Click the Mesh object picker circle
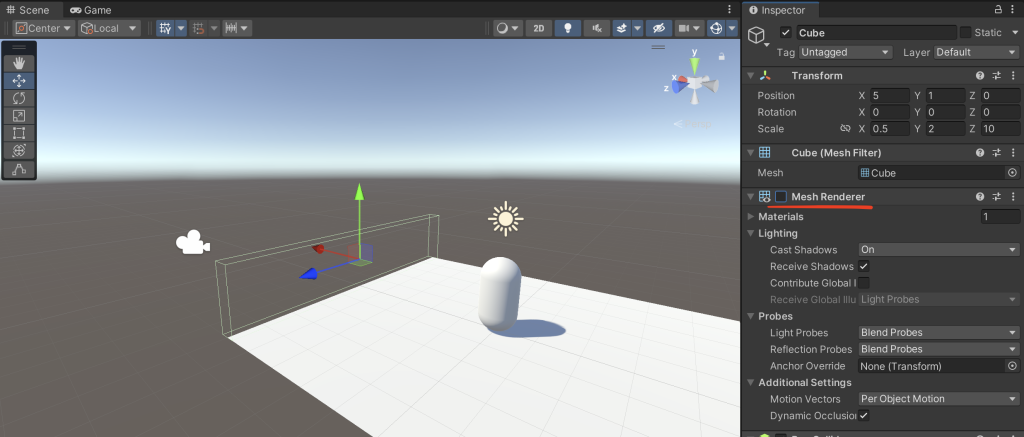 coord(1011,173)
